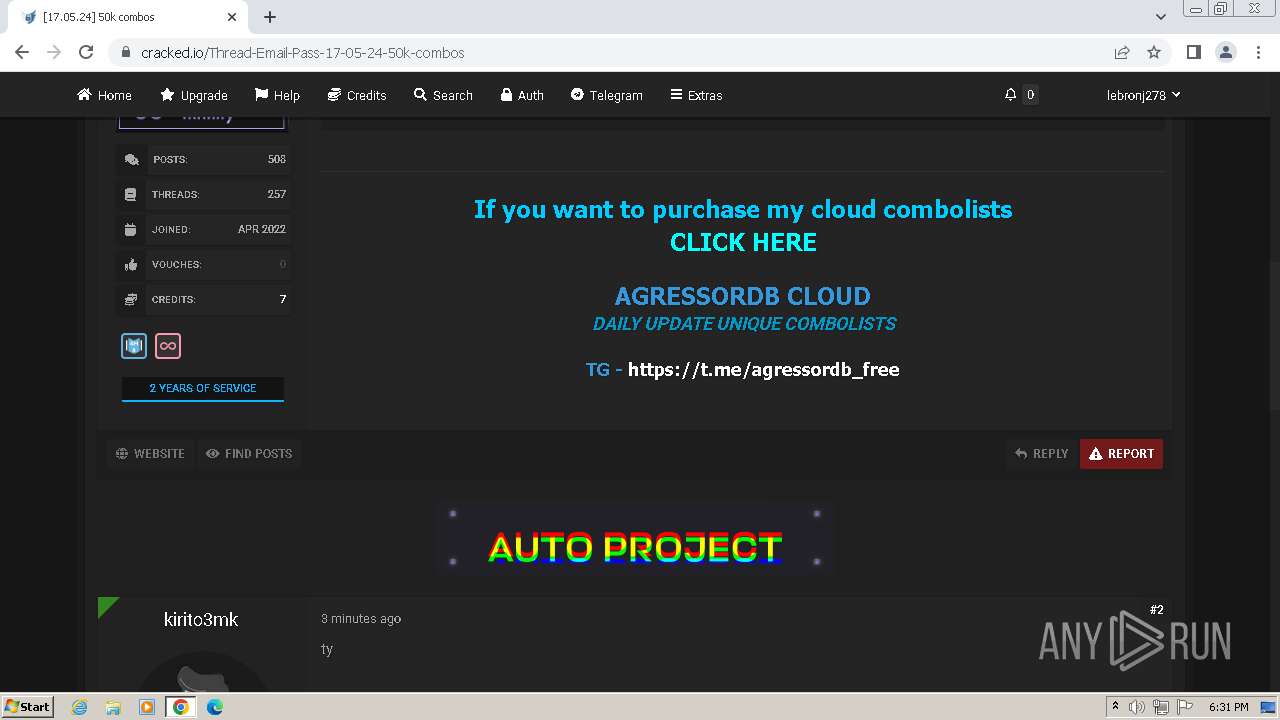Screen dimensions: 1280x720
Task: Open the Action Center flag icon
Action: [x=1183, y=707]
